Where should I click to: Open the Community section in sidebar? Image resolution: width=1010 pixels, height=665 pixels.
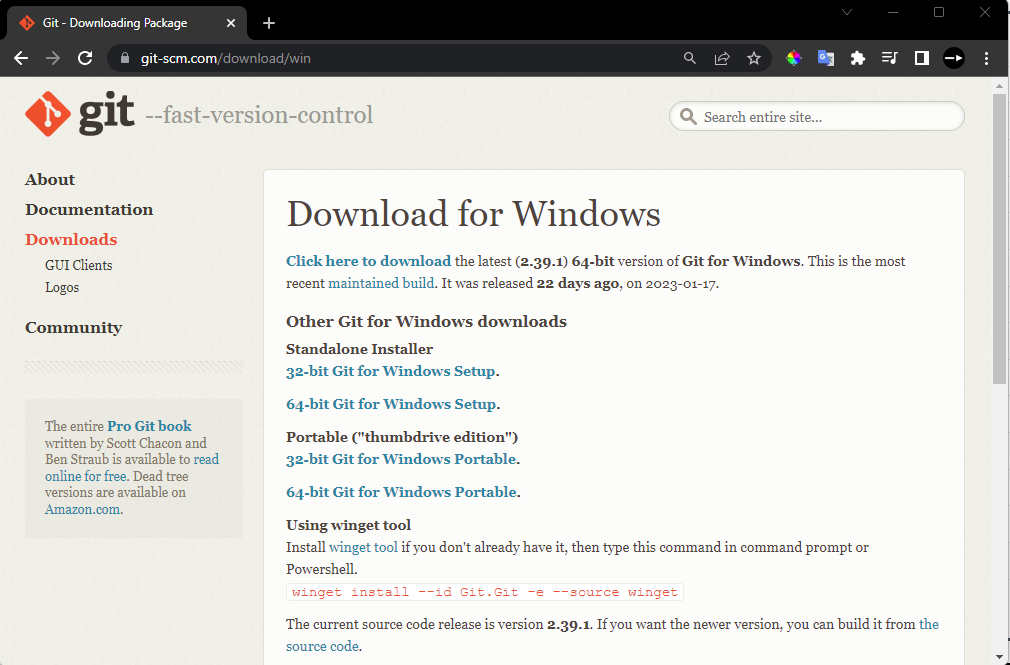coord(73,328)
